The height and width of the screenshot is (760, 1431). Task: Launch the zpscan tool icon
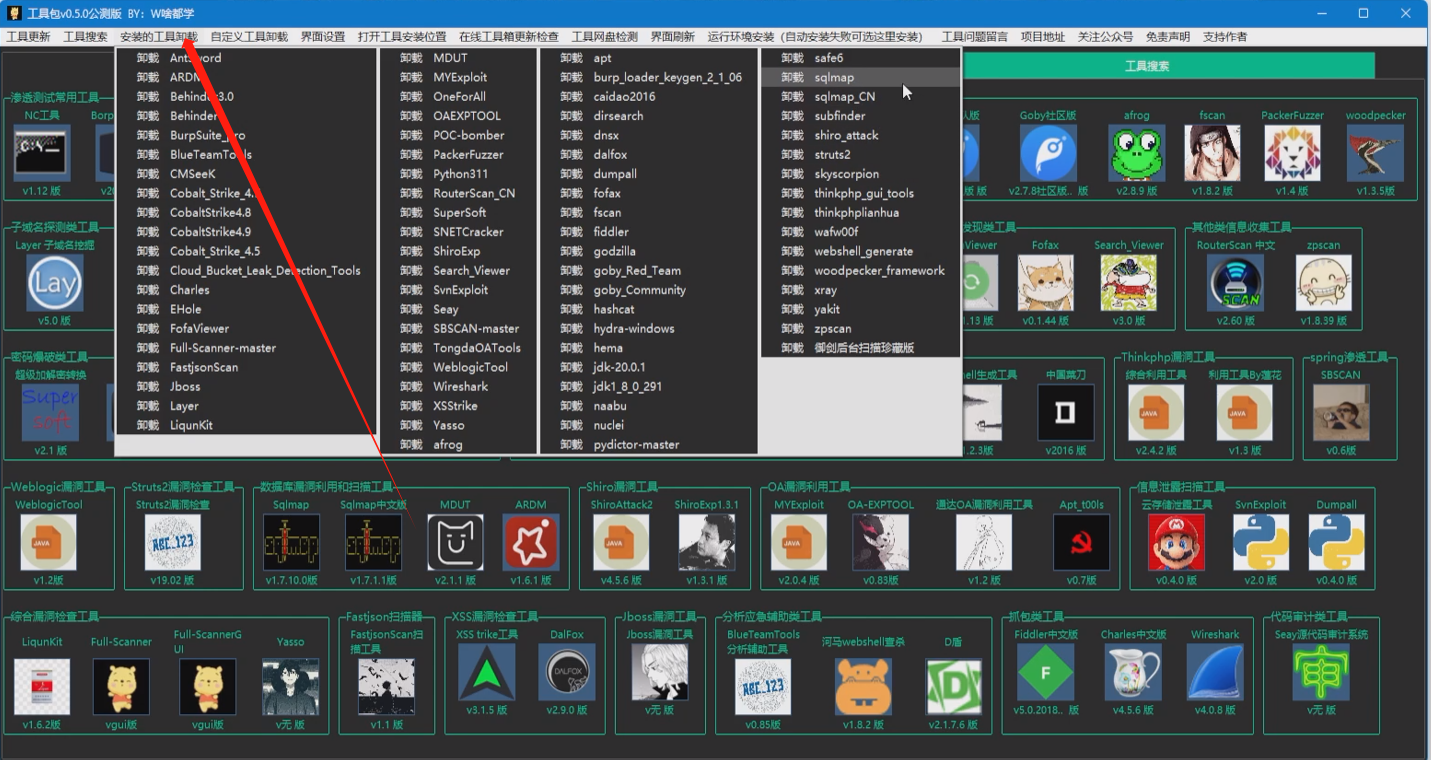pyautogui.click(x=1324, y=283)
